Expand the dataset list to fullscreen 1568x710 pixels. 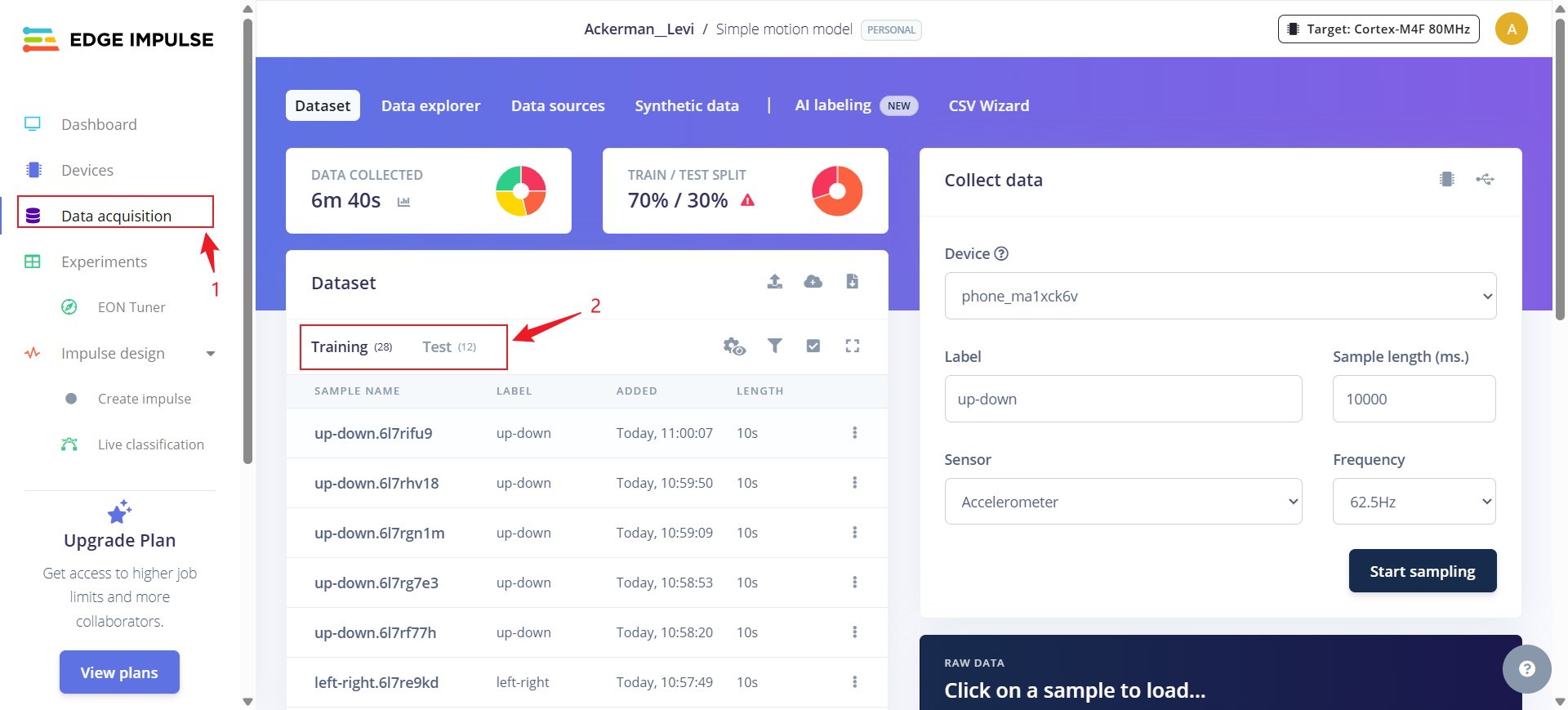click(x=853, y=346)
